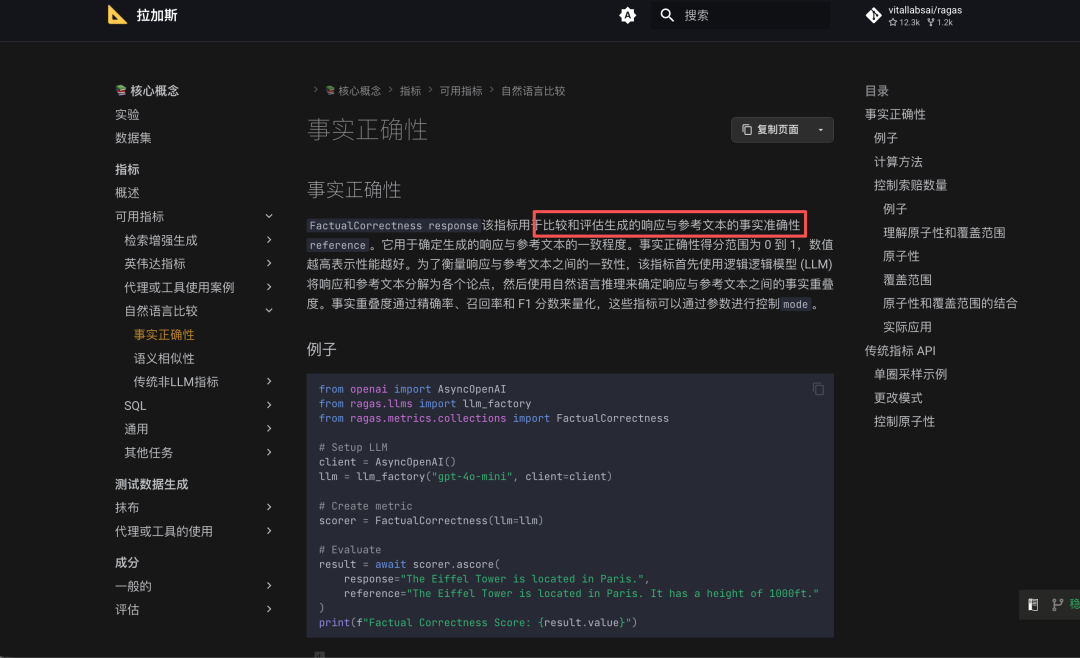
Task: Select 实验 in the left navigation
Action: pos(127,115)
